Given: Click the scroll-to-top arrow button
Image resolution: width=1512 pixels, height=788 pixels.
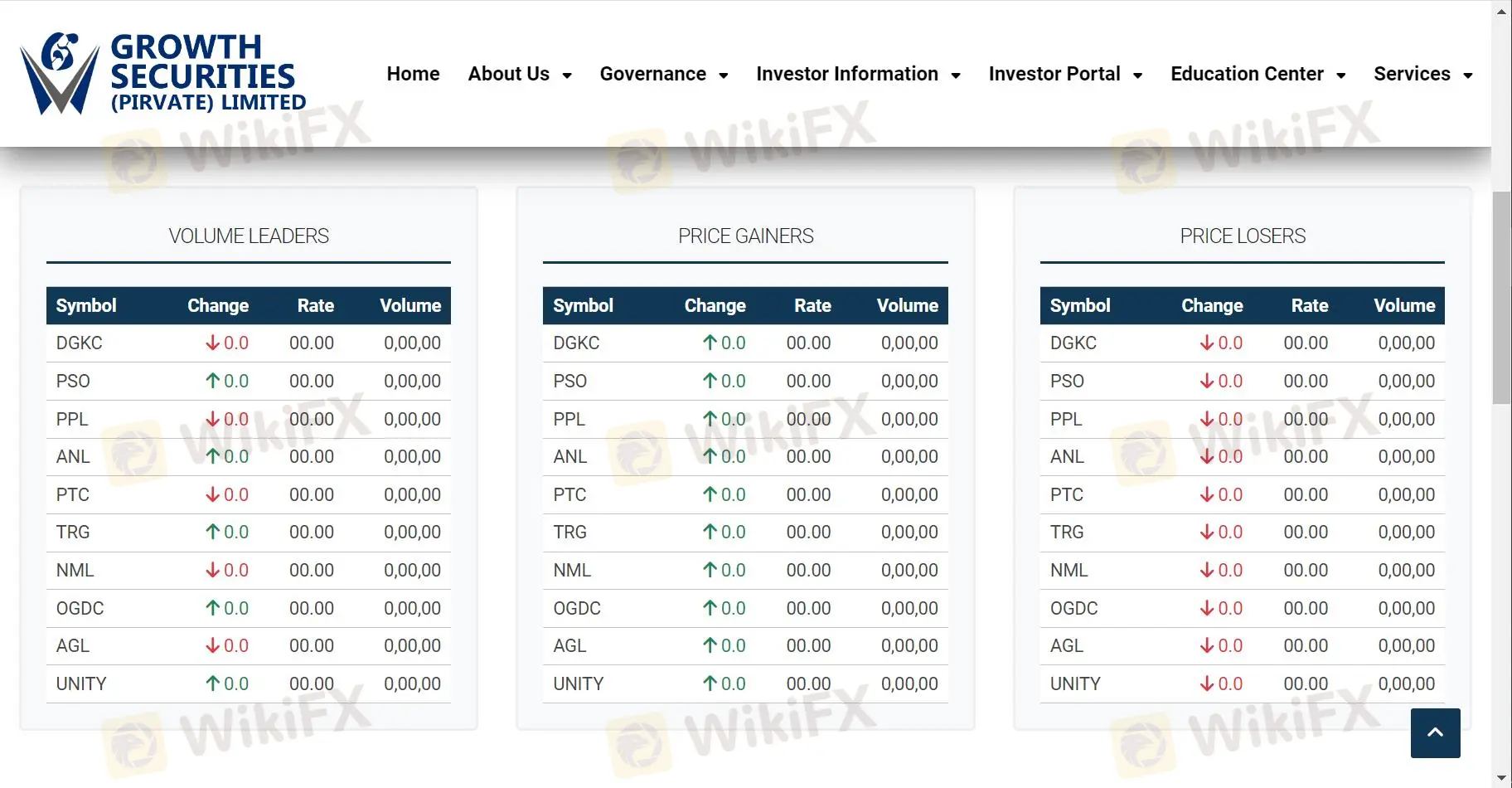Looking at the screenshot, I should click(x=1435, y=732).
